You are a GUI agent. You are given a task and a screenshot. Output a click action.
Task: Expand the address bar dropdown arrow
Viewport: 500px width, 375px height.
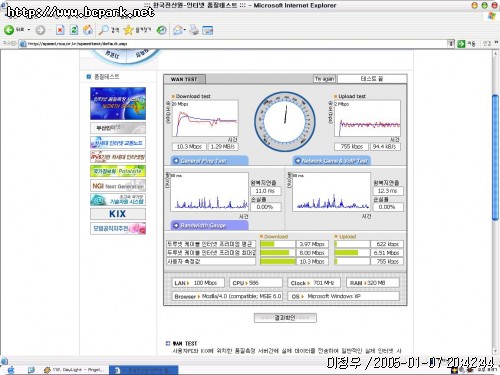point(451,44)
